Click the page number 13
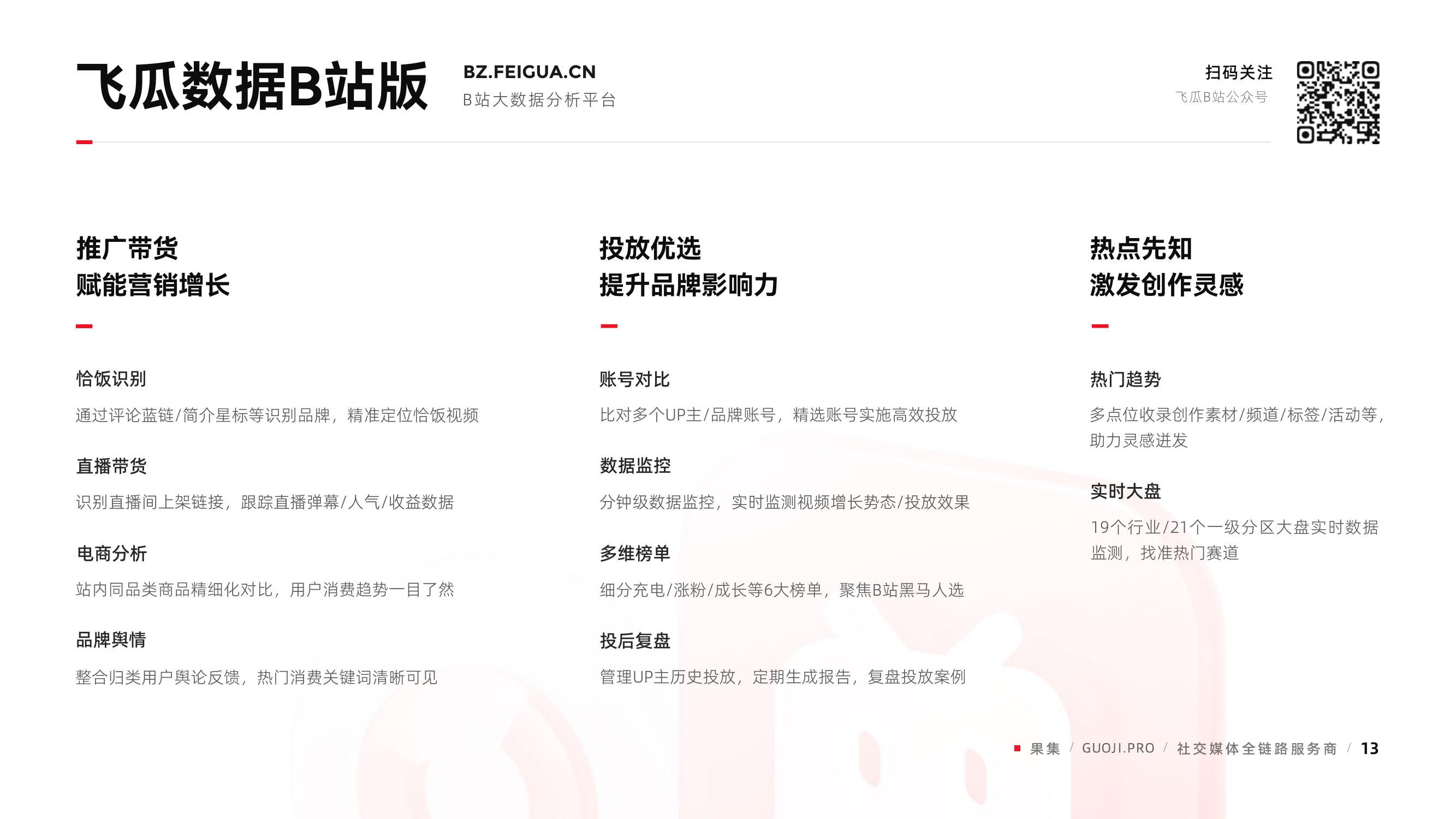The image size is (1456, 819). point(1370,749)
